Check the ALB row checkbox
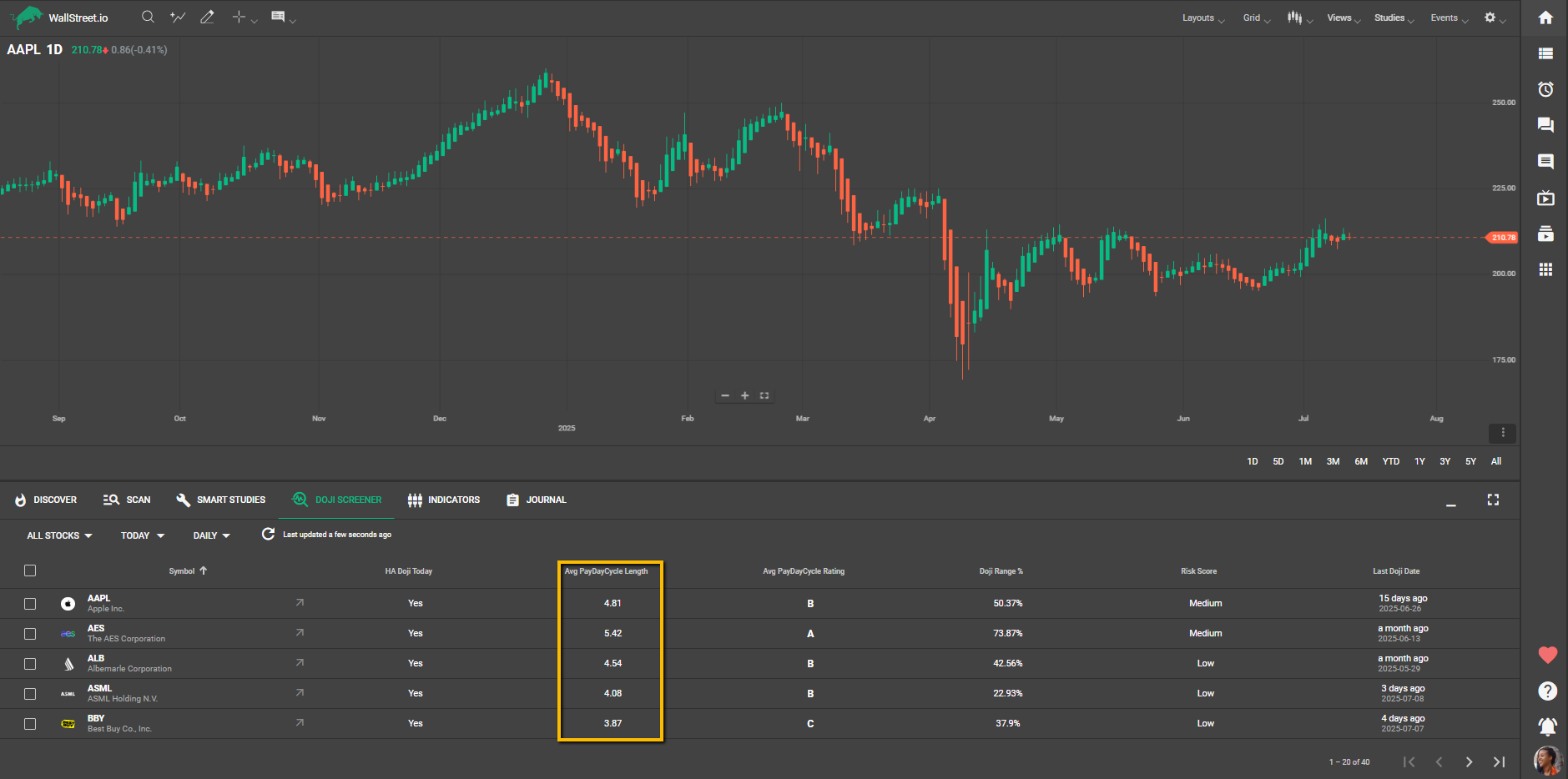1568x779 pixels. click(30, 664)
